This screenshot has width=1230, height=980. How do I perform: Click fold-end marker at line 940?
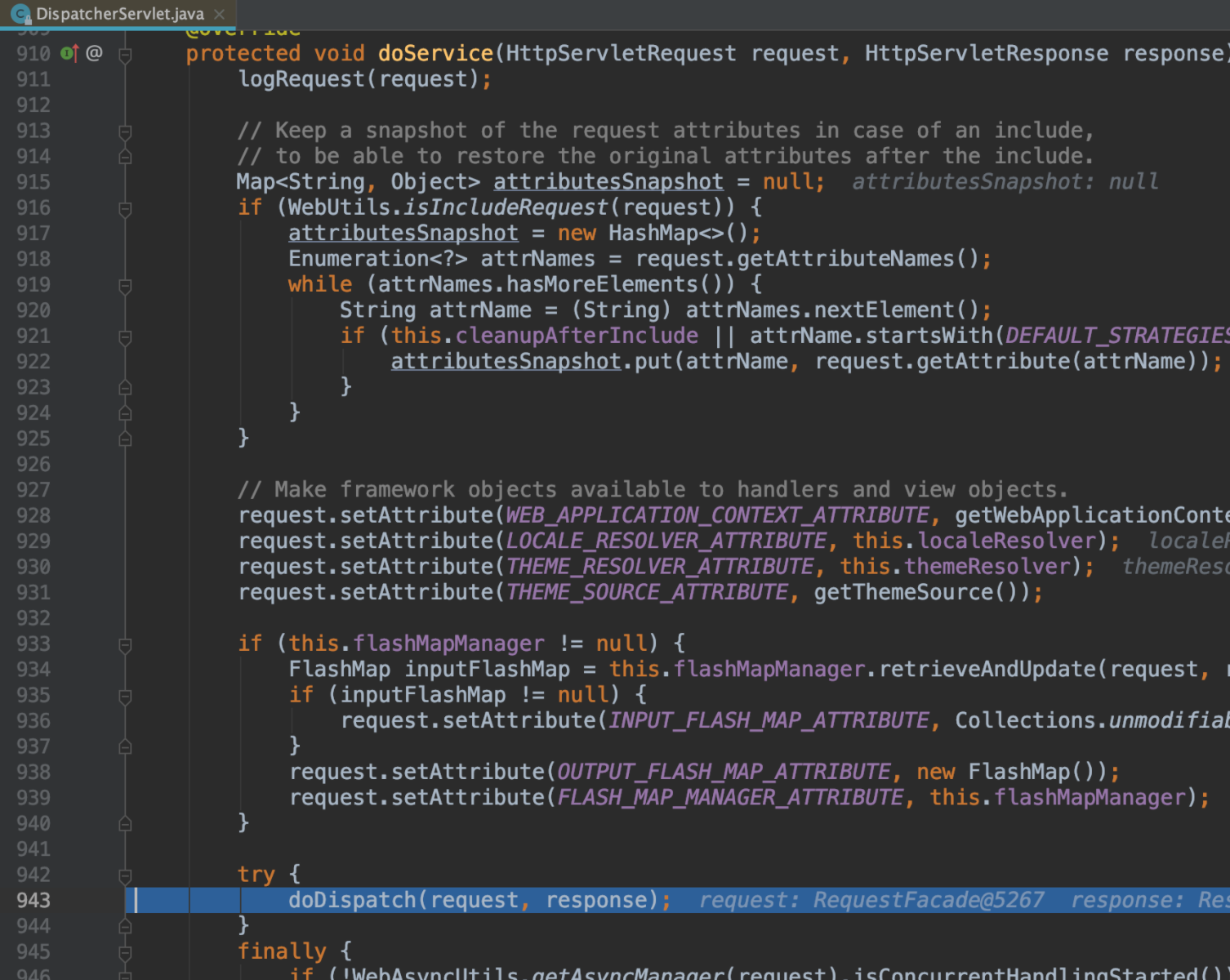[x=125, y=824]
